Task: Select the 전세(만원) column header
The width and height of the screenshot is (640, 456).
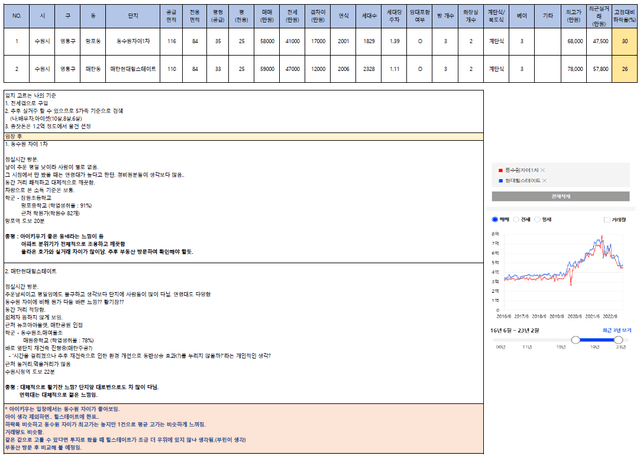Action: click(292, 16)
